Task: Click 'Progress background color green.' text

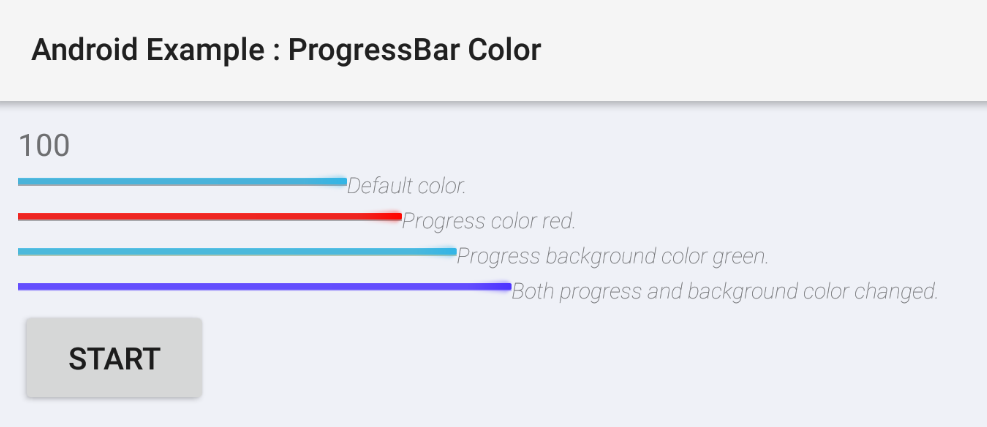Action: (612, 256)
